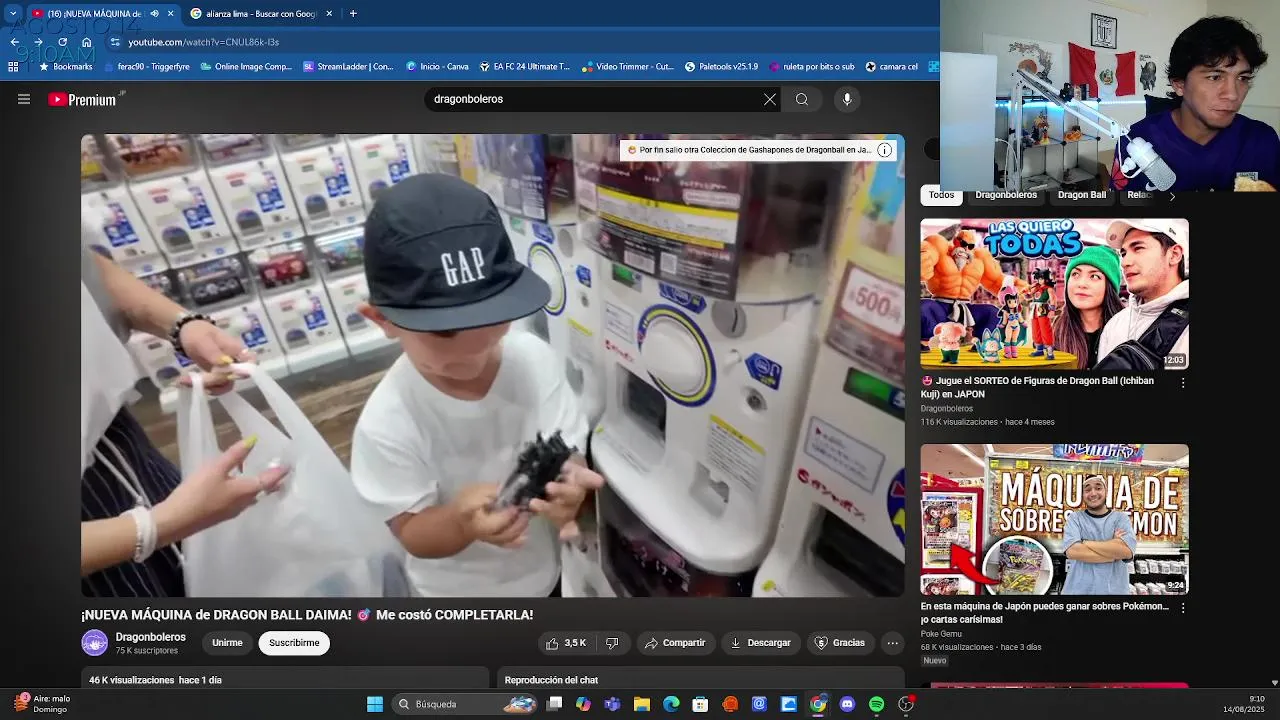Start voice search with the microphone

pos(847,99)
